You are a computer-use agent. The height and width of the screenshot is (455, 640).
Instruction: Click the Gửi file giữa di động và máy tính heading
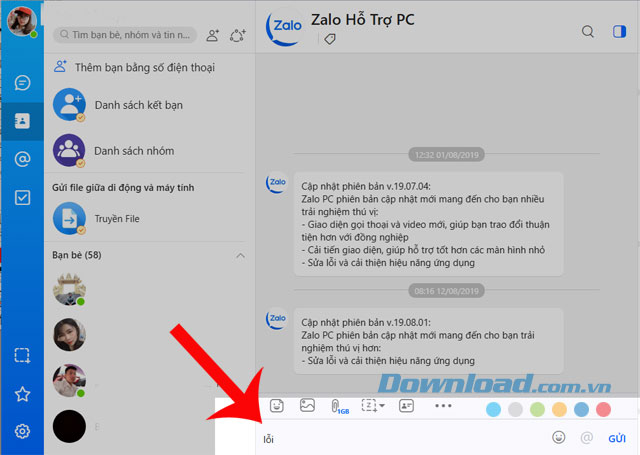[x=123, y=188]
